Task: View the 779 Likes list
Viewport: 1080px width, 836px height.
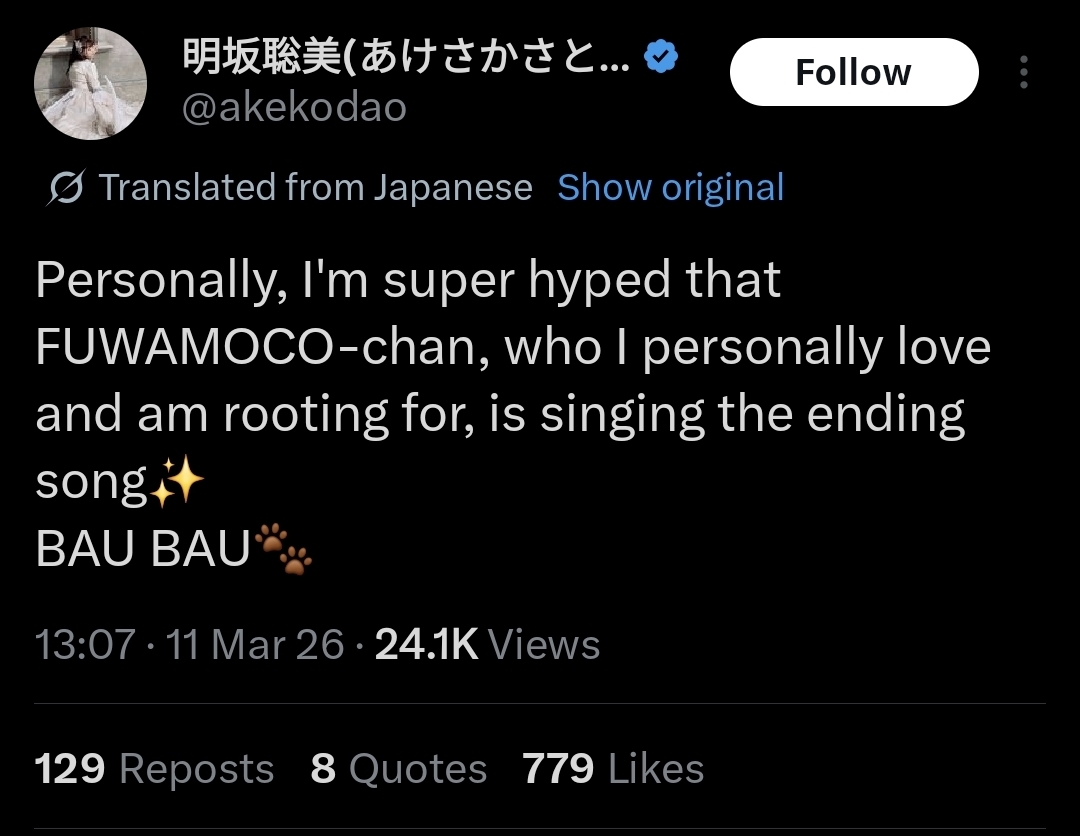Action: point(613,769)
